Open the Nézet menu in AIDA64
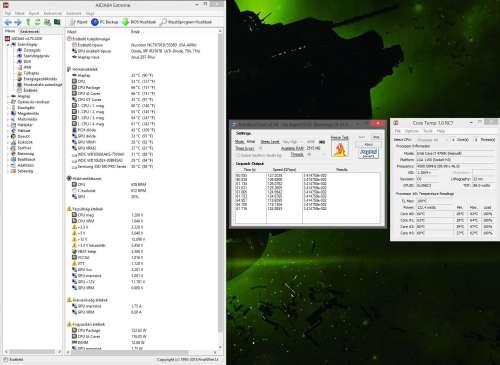Image resolution: width=500 pixels, height=365 pixels. coord(20,13)
